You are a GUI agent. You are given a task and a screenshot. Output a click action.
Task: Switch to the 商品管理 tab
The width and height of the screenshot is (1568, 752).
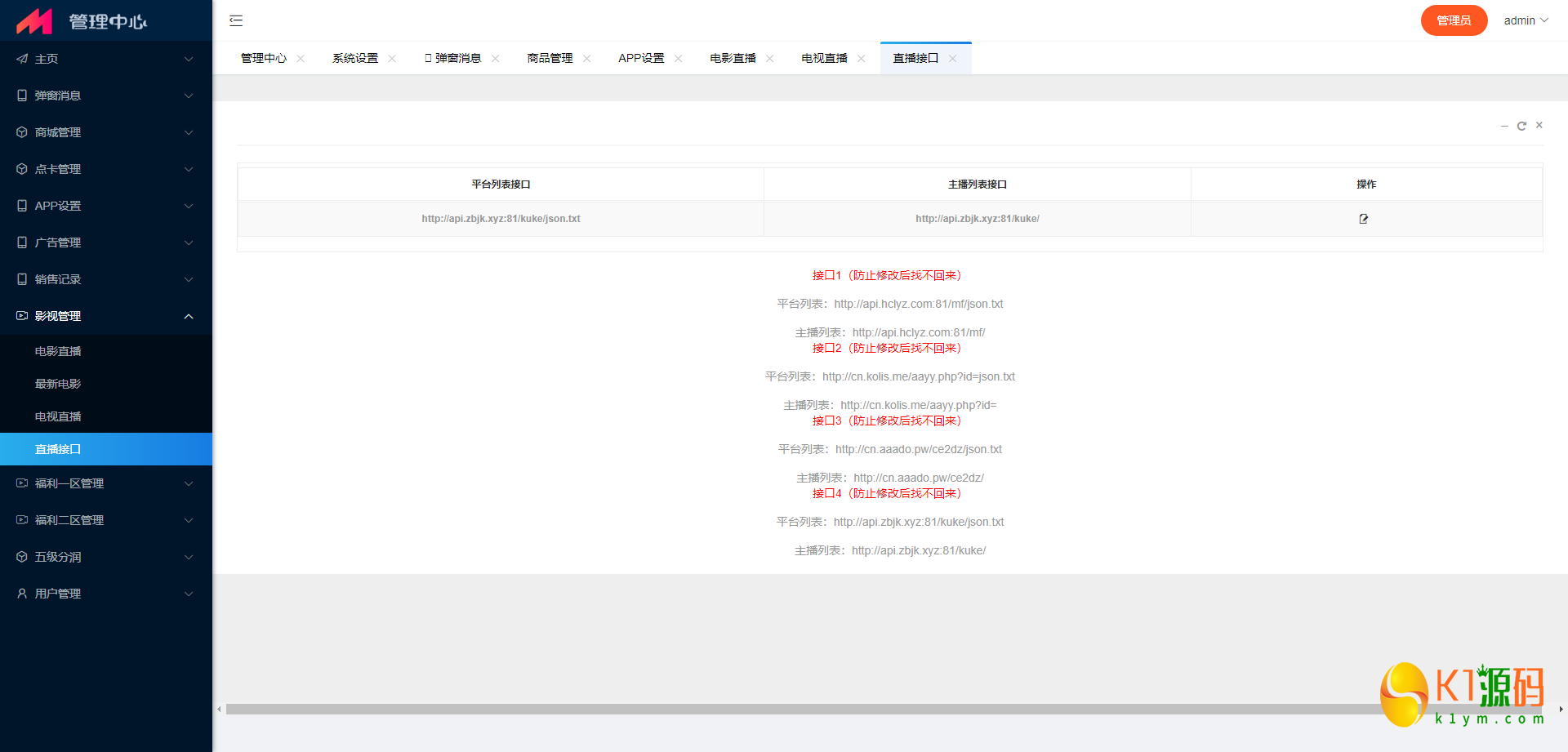click(550, 59)
